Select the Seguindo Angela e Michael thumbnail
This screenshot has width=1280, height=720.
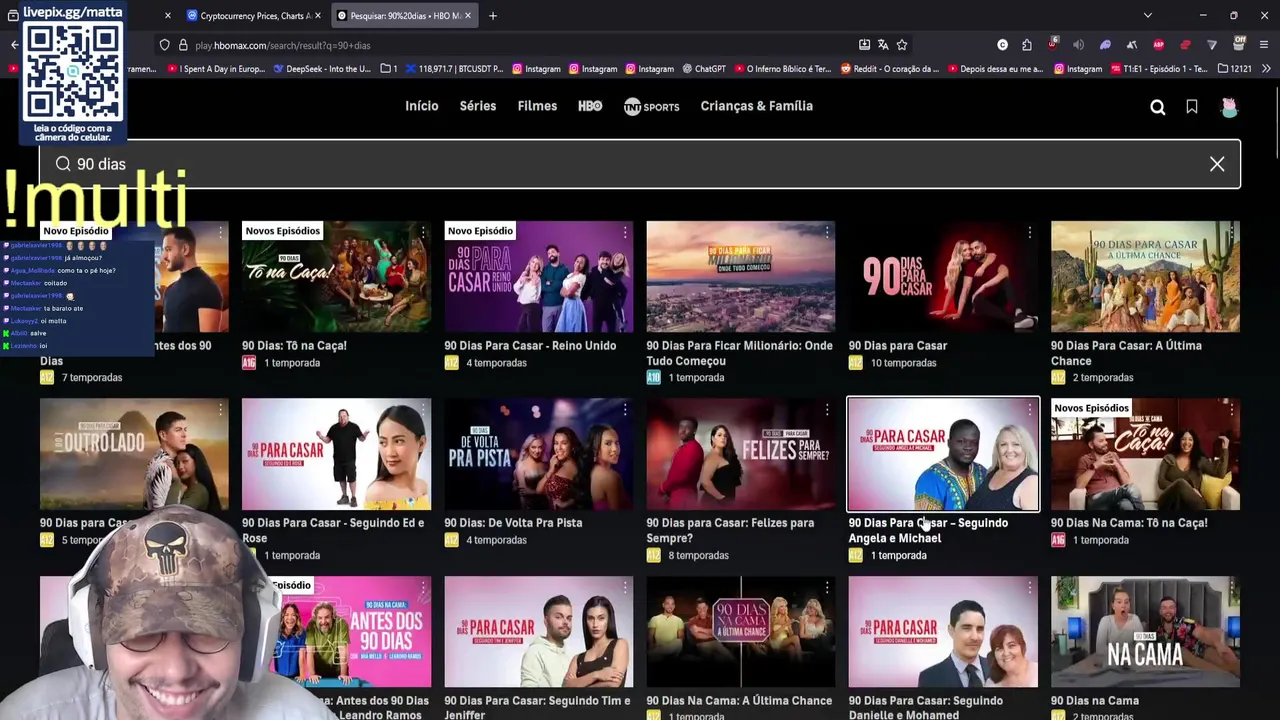pyautogui.click(x=943, y=454)
